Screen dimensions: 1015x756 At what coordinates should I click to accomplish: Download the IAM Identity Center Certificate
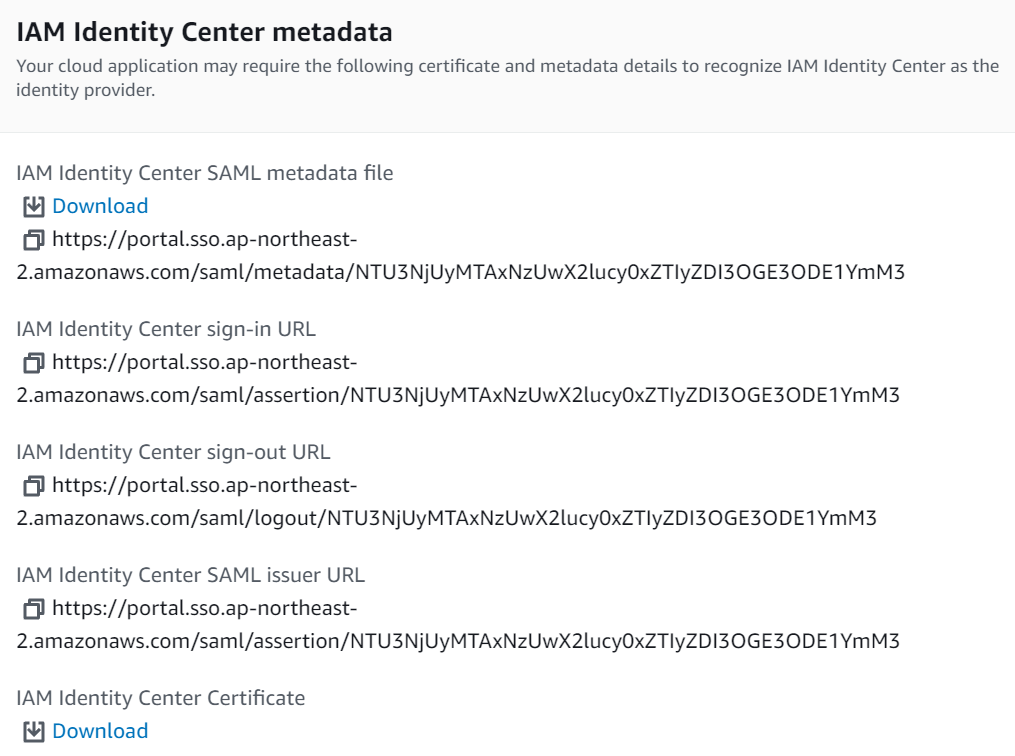point(100,731)
